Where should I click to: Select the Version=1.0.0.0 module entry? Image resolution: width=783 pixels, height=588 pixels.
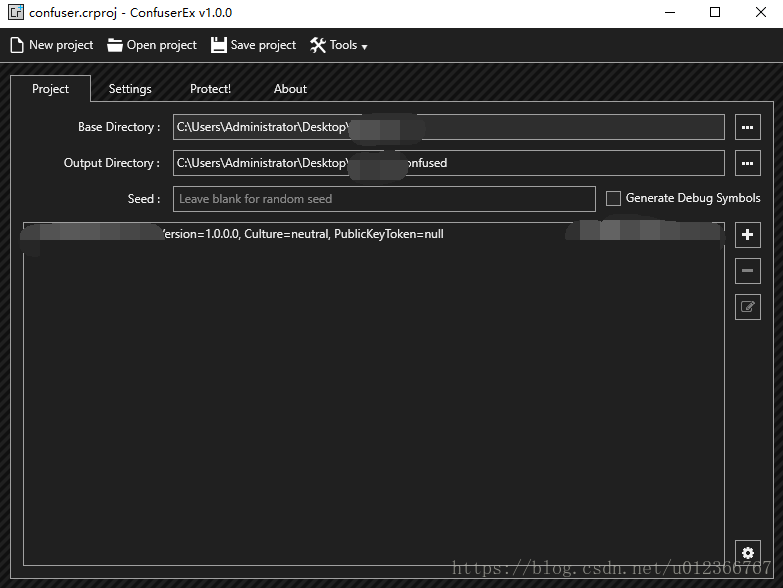(x=374, y=234)
